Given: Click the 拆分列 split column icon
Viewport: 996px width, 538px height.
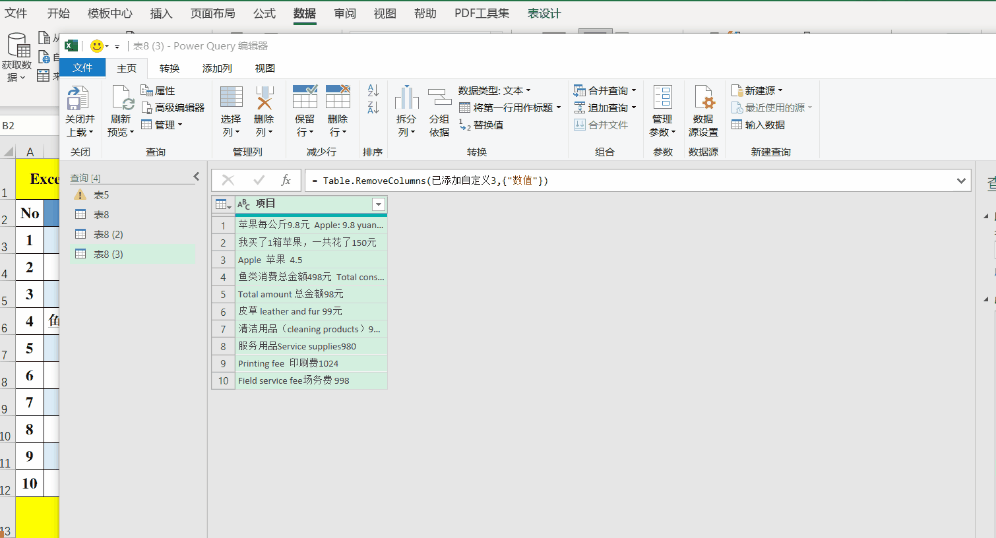Looking at the screenshot, I should click(x=407, y=97).
